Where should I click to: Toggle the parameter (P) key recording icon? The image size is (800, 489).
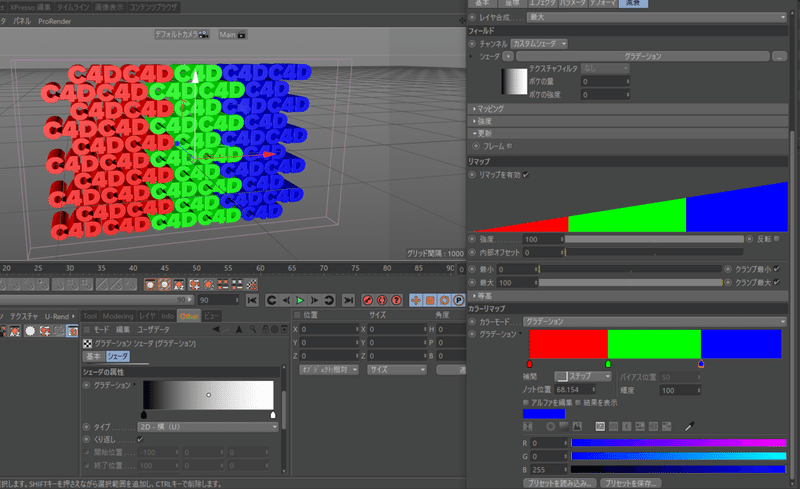(x=459, y=300)
